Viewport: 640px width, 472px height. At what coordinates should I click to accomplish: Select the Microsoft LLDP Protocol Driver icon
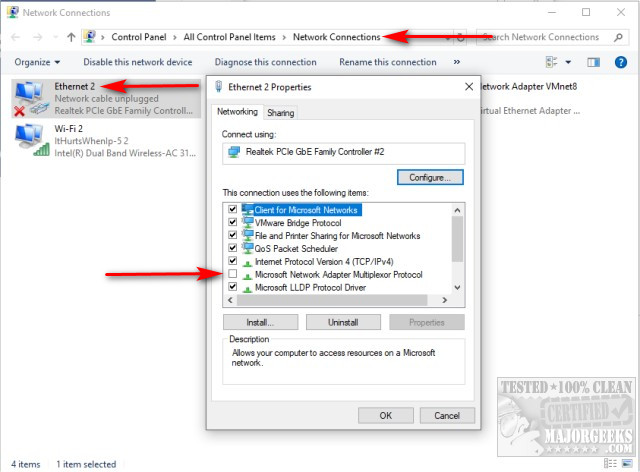(247, 289)
